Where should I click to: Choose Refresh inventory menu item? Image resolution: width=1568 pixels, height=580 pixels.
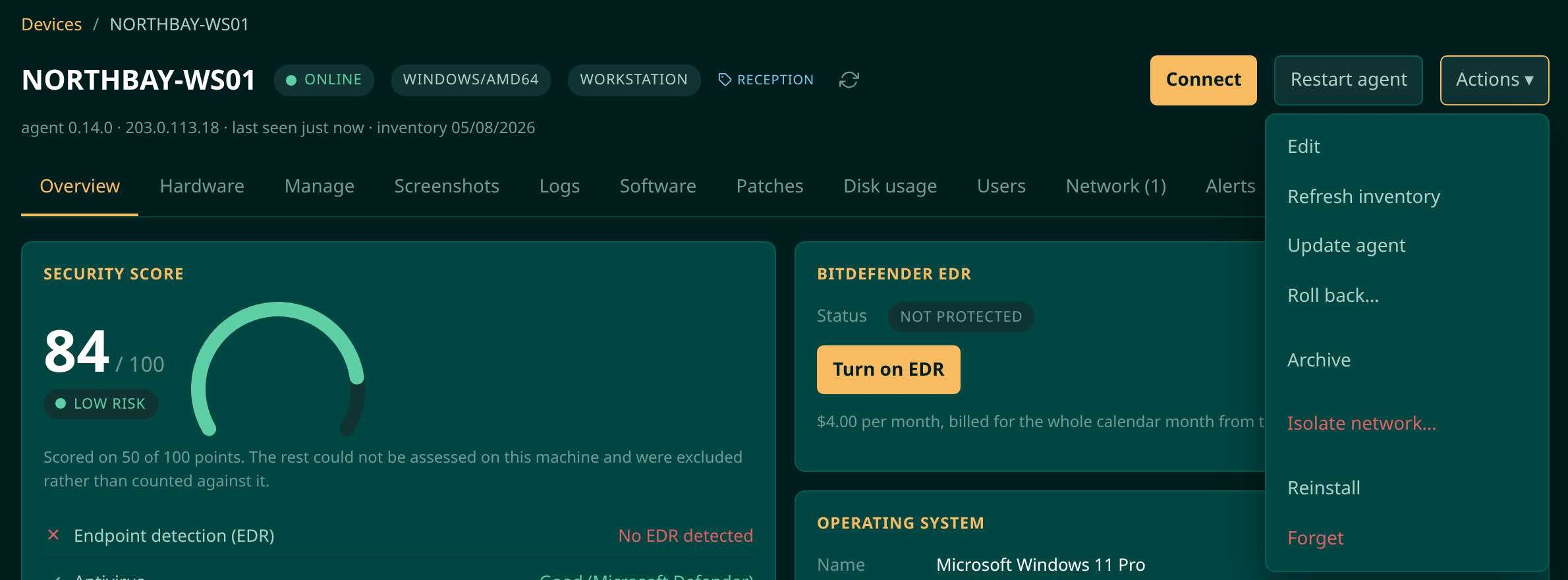click(1407, 196)
